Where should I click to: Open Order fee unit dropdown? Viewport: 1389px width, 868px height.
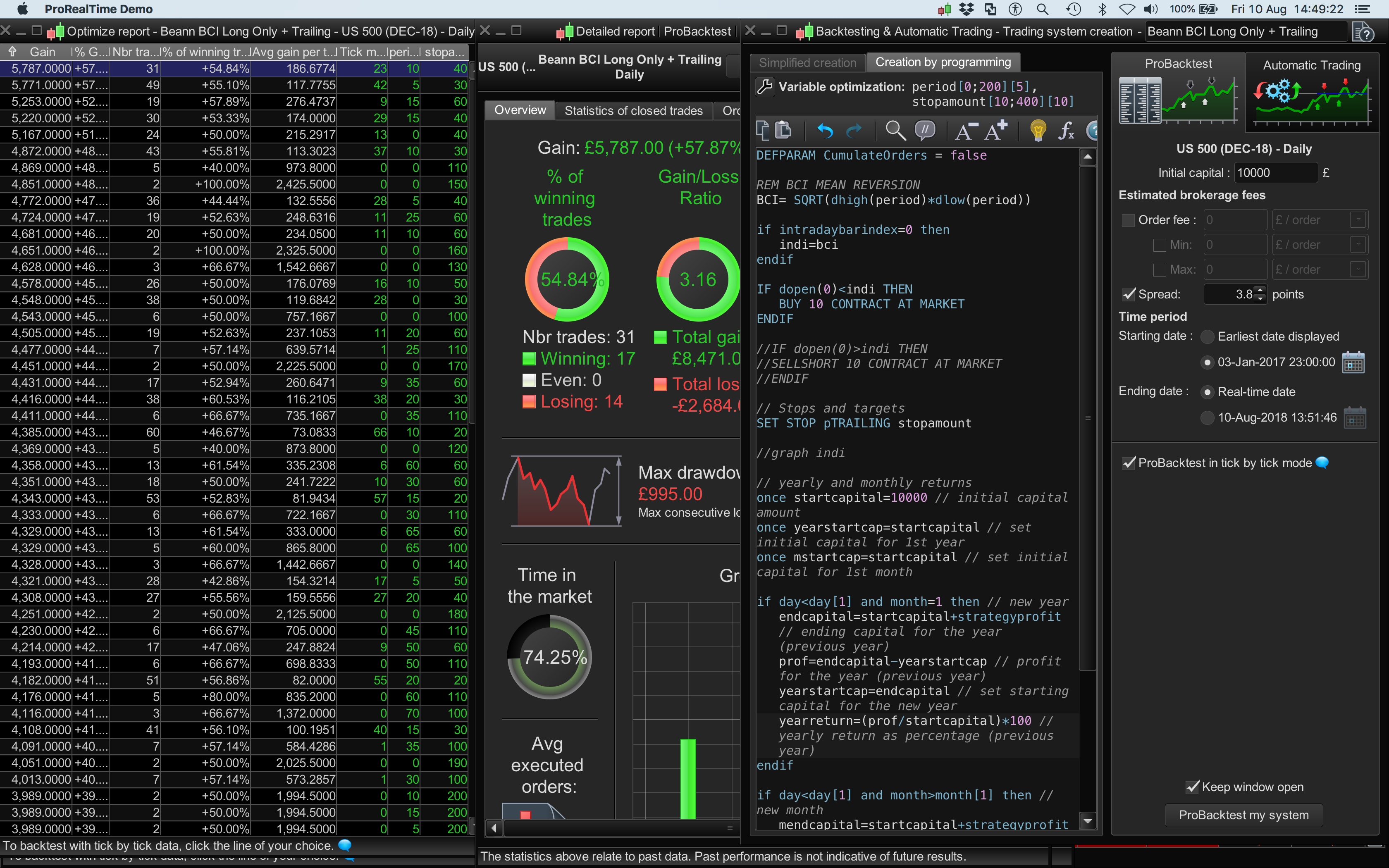pyautogui.click(x=1358, y=220)
